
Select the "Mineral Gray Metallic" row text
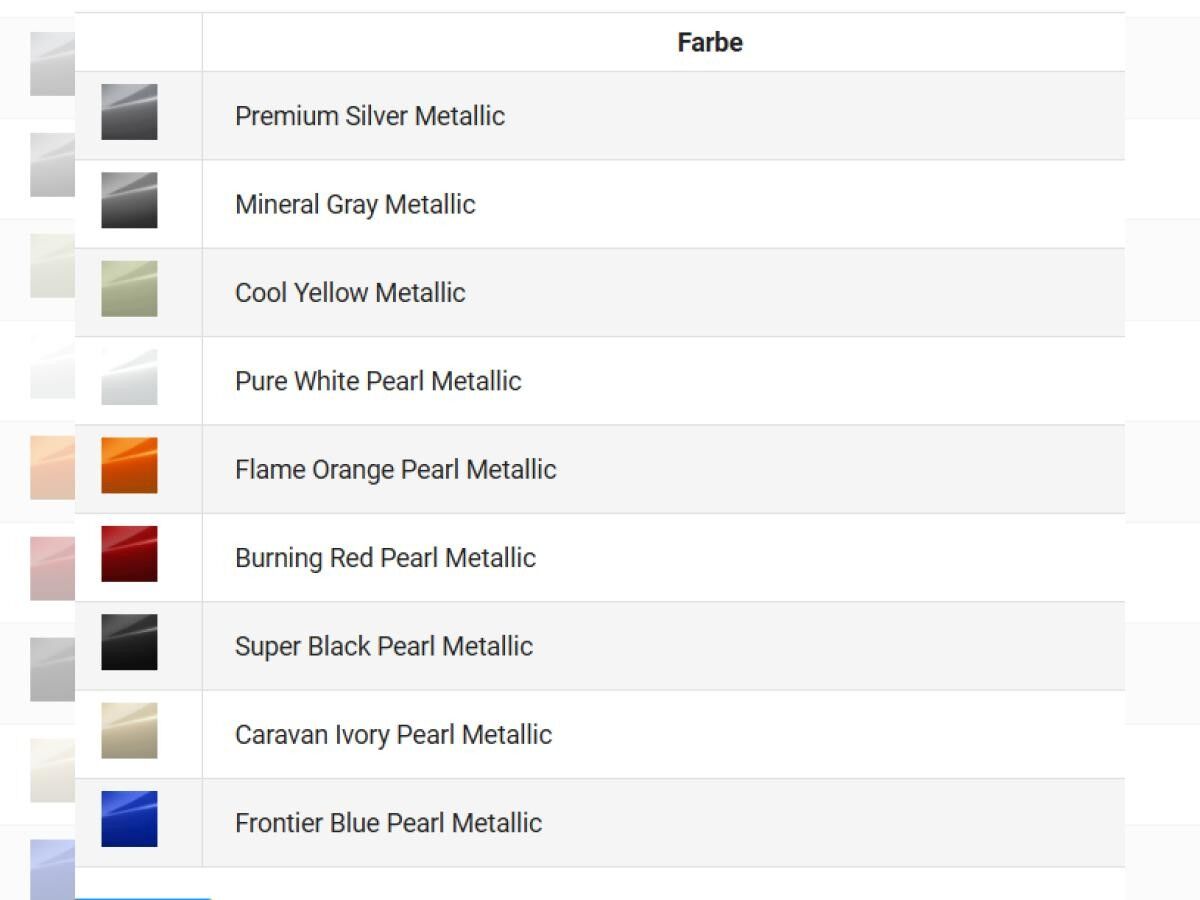coord(355,204)
